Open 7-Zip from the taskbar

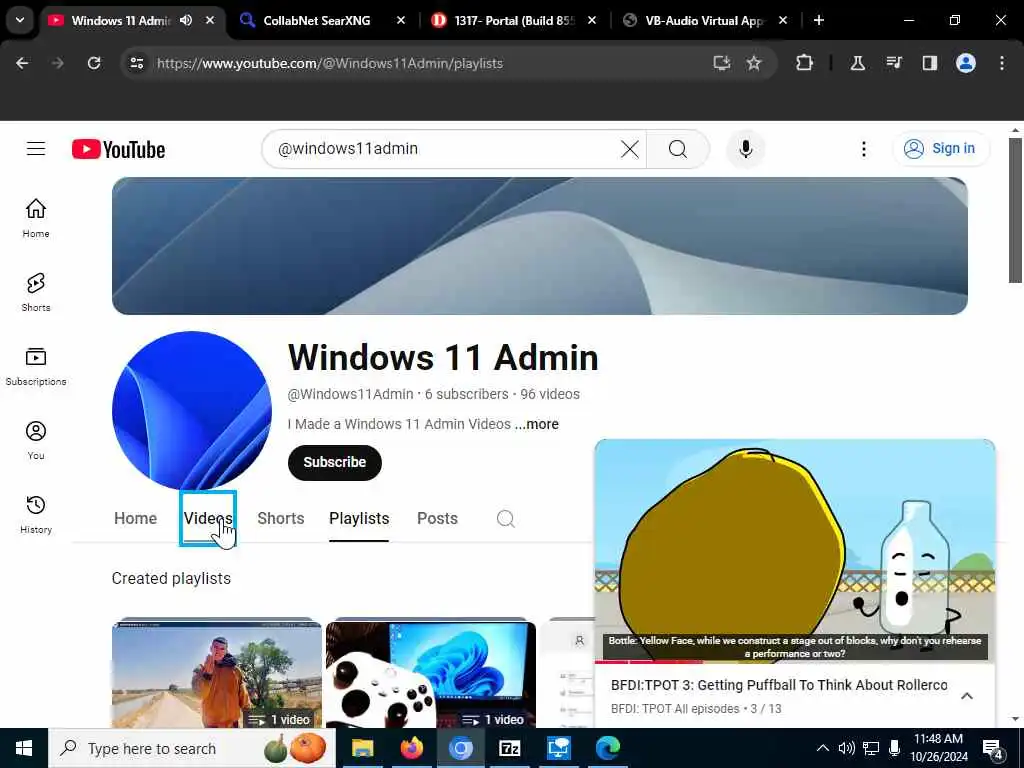(x=509, y=748)
